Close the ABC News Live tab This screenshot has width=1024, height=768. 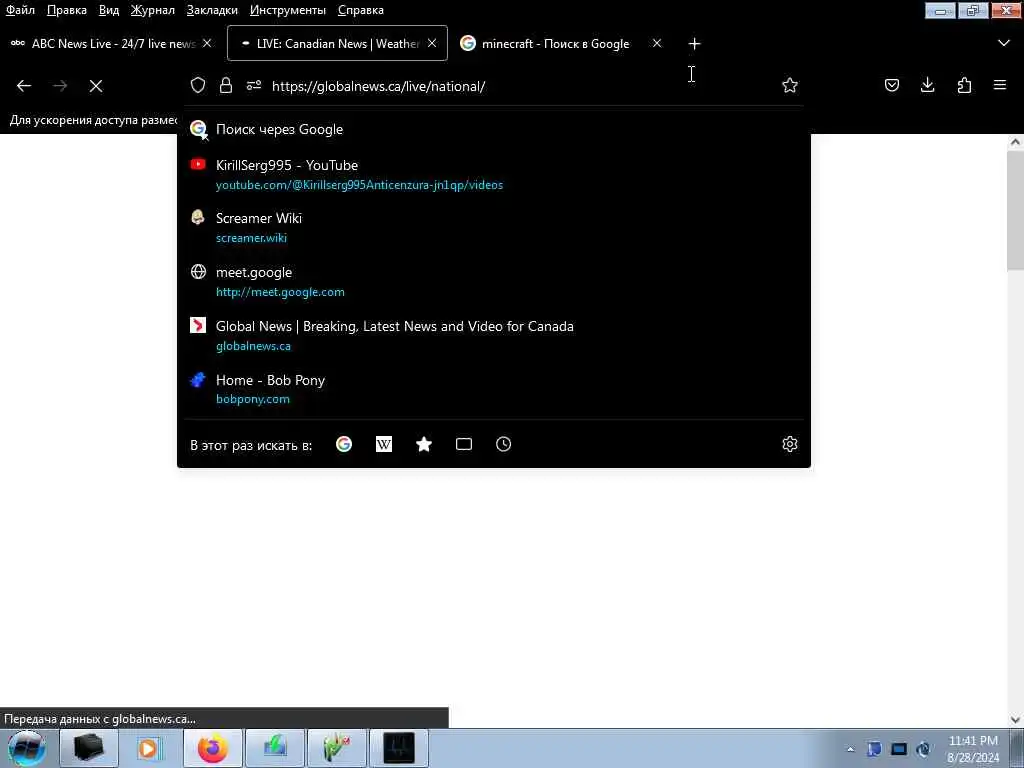(207, 43)
